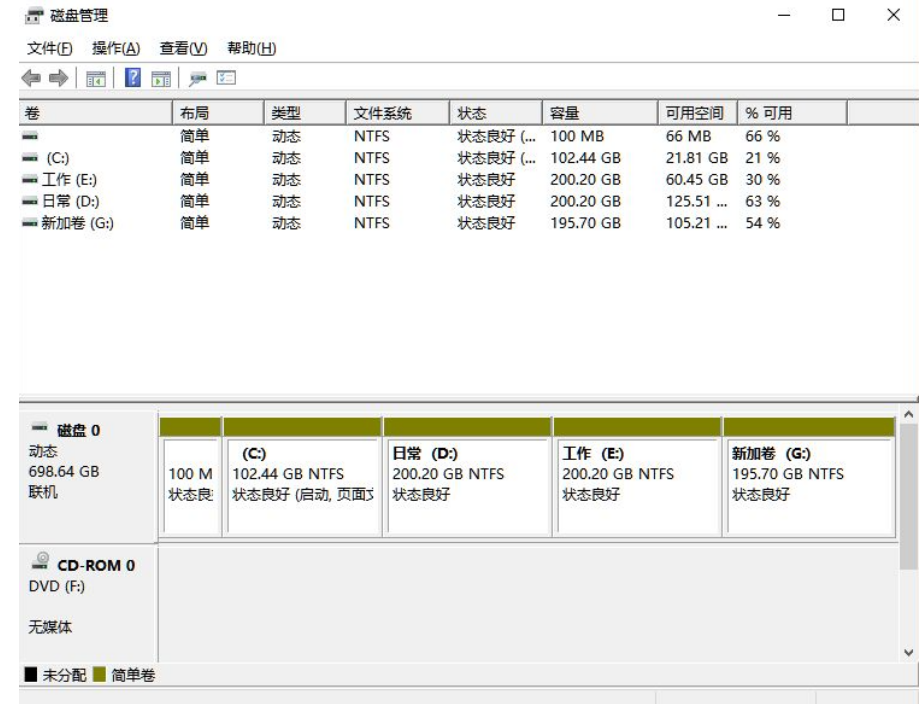The height and width of the screenshot is (704, 923).
Task: Select the 工作 (E:) partition in disk map
Action: (x=636, y=474)
